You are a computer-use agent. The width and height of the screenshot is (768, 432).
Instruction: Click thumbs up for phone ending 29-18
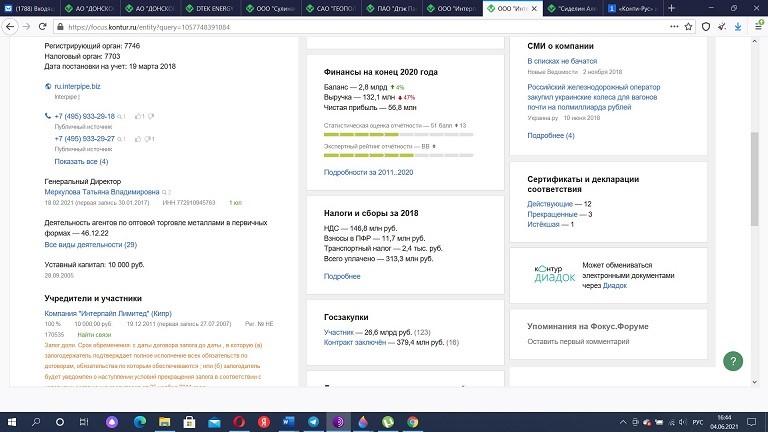(x=138, y=117)
